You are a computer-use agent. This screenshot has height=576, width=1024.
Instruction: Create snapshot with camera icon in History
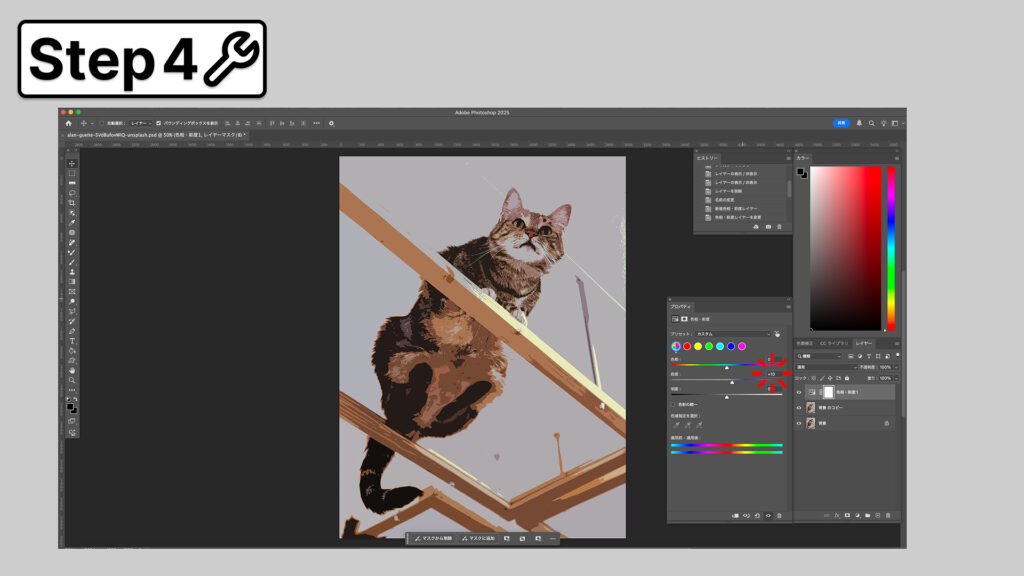768,227
